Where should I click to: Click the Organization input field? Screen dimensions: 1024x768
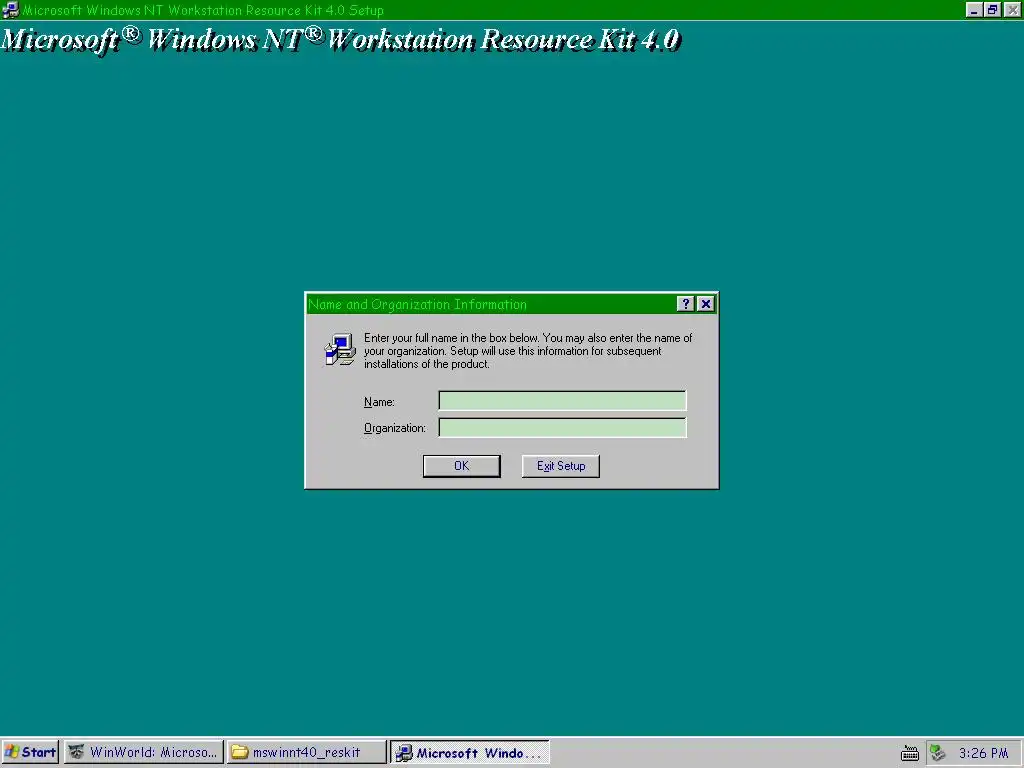[562, 427]
